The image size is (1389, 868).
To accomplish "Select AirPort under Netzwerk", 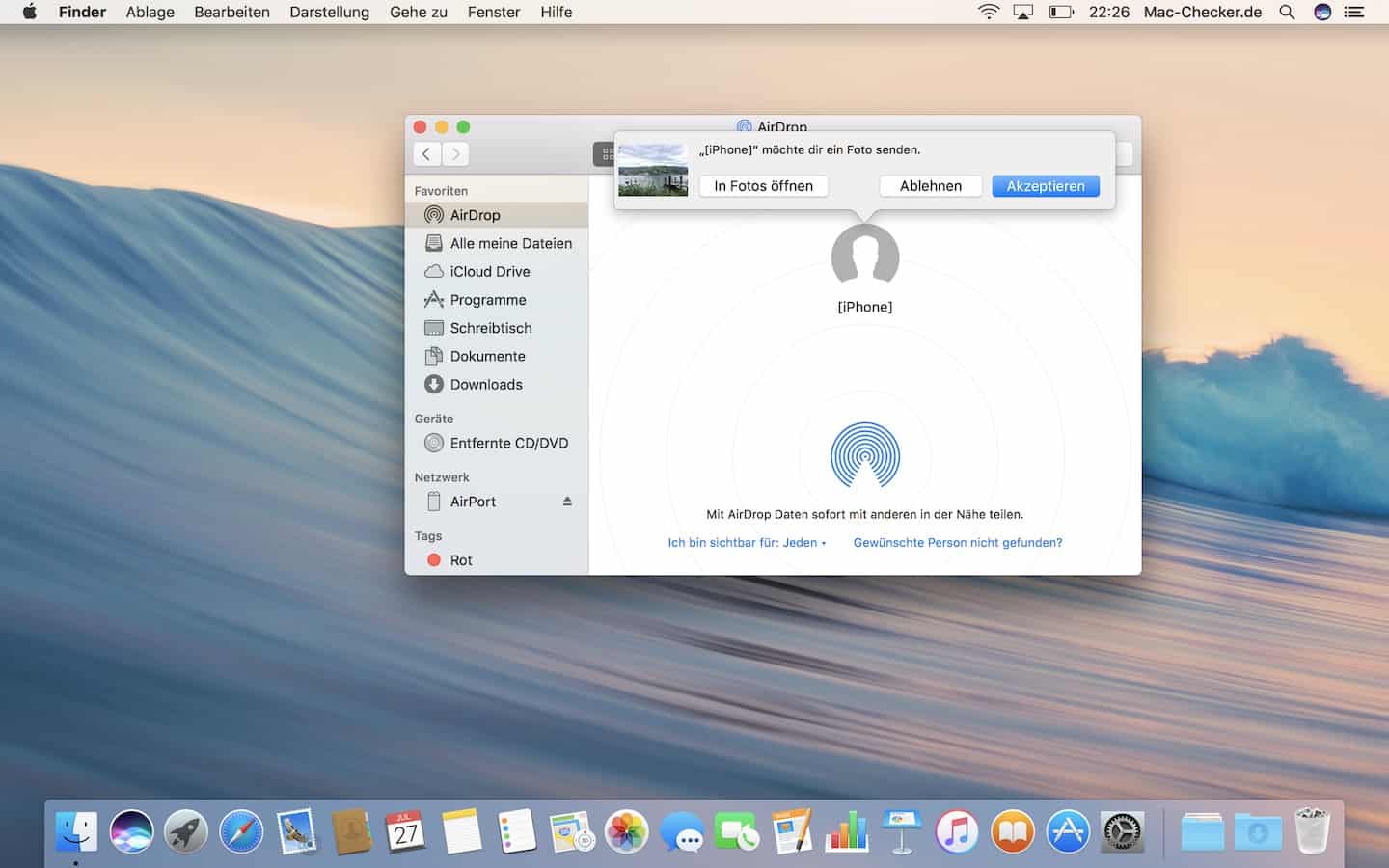I will 497,502.
